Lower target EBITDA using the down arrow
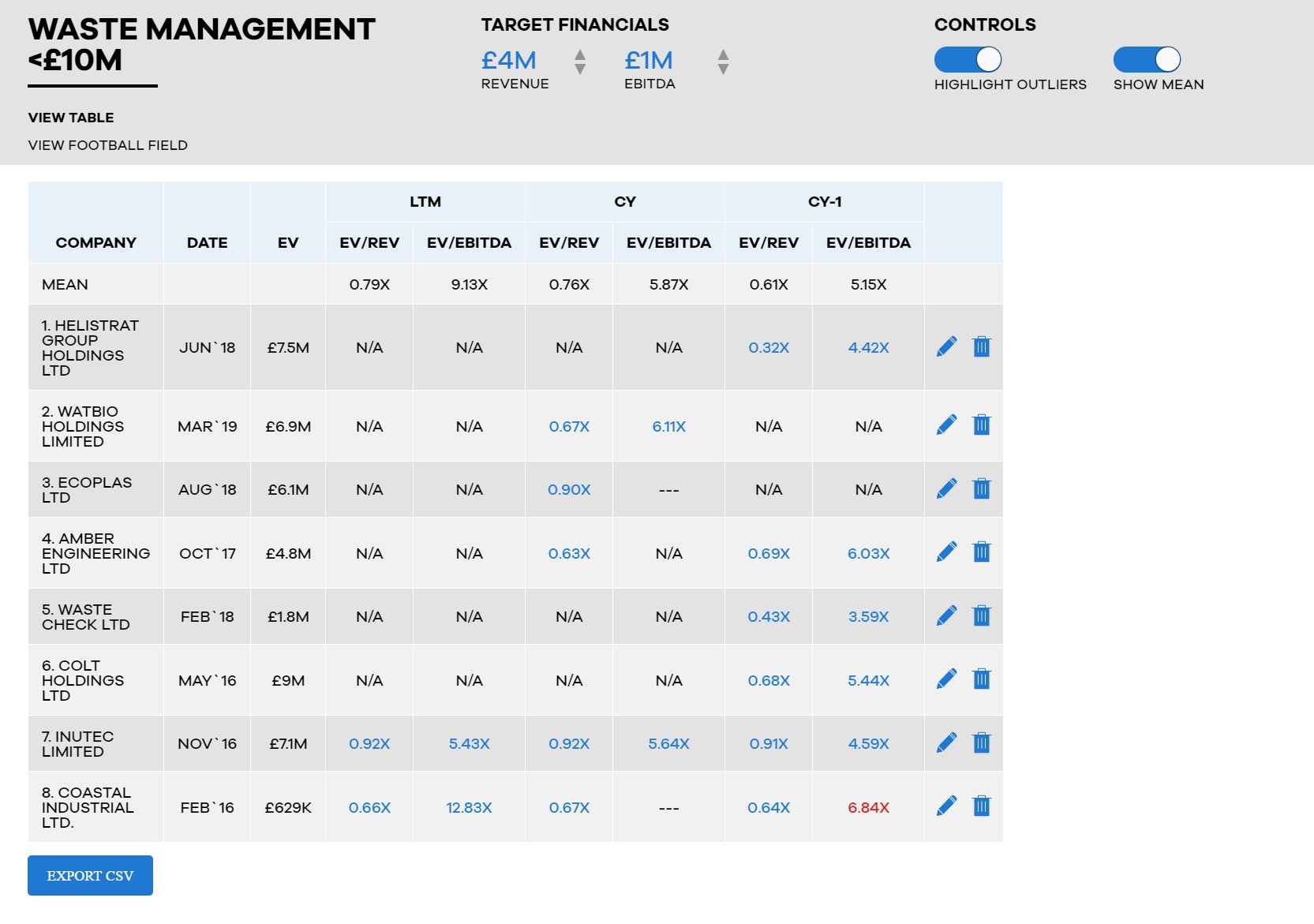The height and width of the screenshot is (924, 1314). coord(723,69)
